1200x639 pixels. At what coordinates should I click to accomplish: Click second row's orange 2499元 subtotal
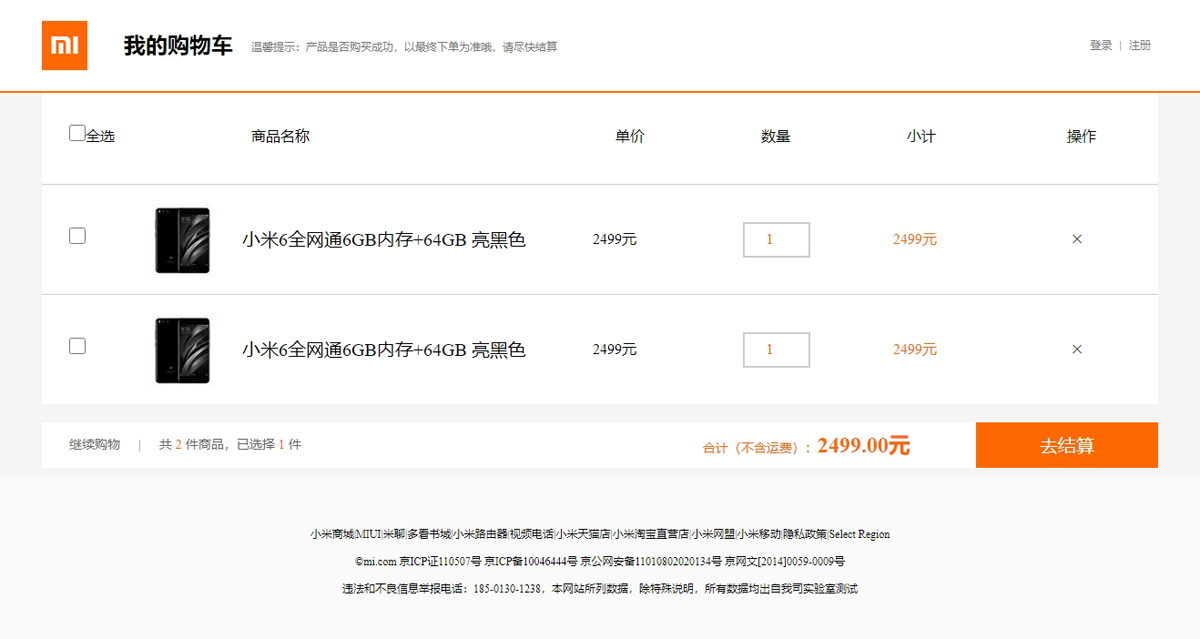915,349
